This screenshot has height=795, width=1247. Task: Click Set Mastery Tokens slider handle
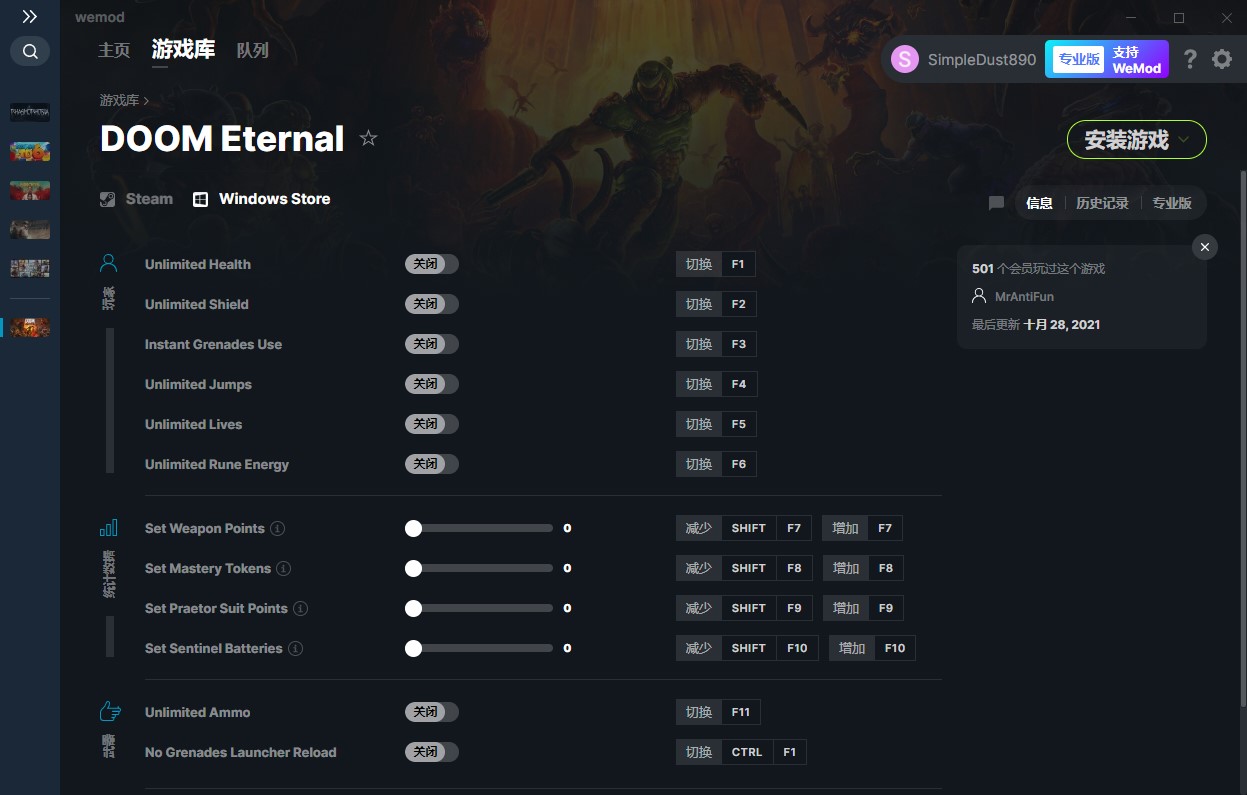[x=413, y=568]
